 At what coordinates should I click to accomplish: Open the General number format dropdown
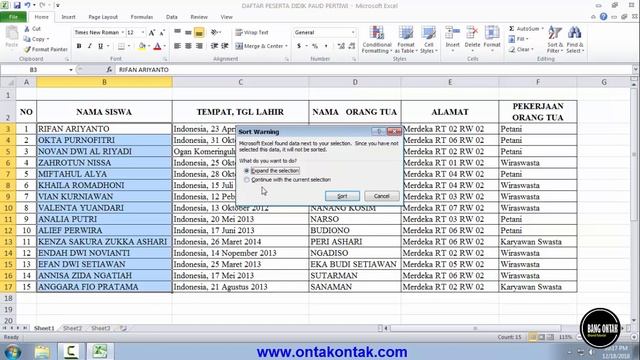pos(353,32)
